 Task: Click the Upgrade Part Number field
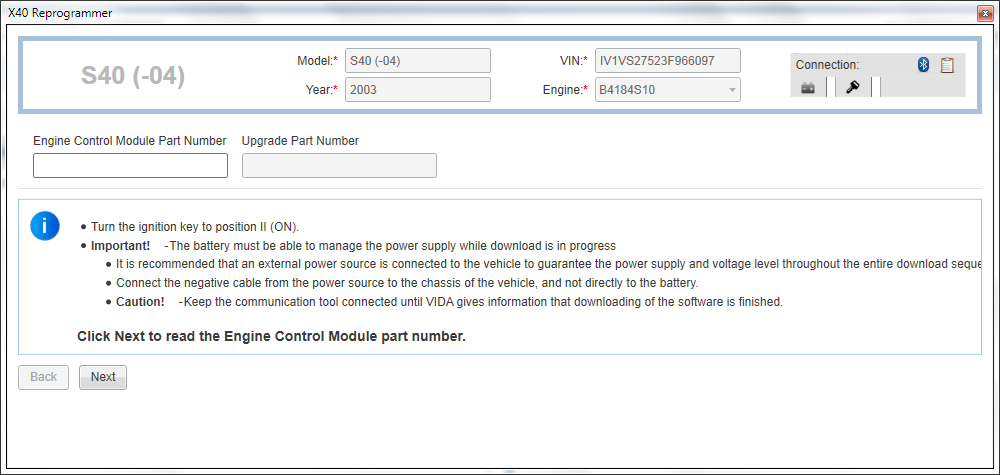click(x=339, y=166)
